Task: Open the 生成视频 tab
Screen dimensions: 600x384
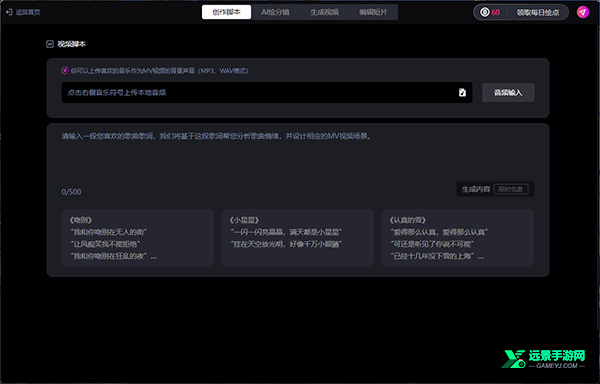Action: coord(324,12)
